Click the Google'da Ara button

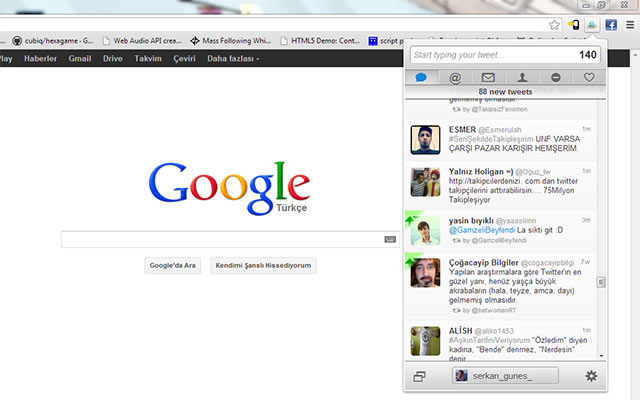point(173,265)
